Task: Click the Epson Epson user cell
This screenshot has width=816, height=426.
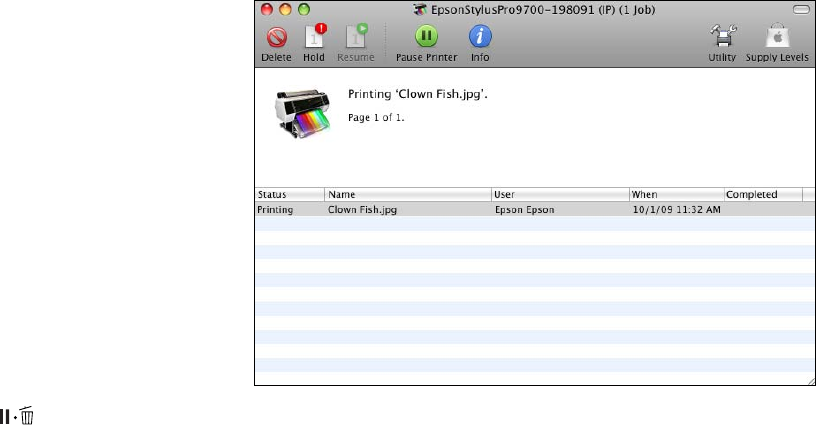Action: (x=525, y=210)
